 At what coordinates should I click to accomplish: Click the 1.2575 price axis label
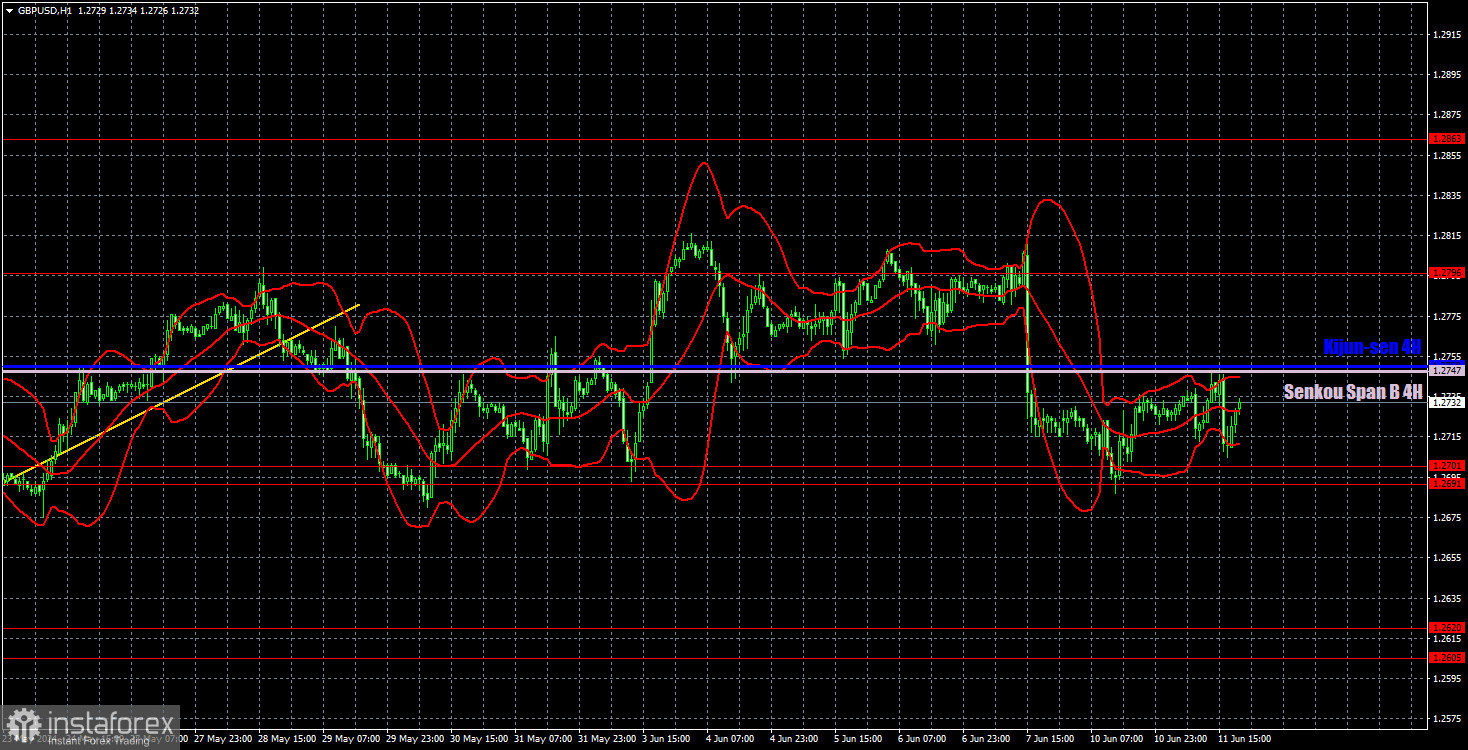[x=1447, y=718]
